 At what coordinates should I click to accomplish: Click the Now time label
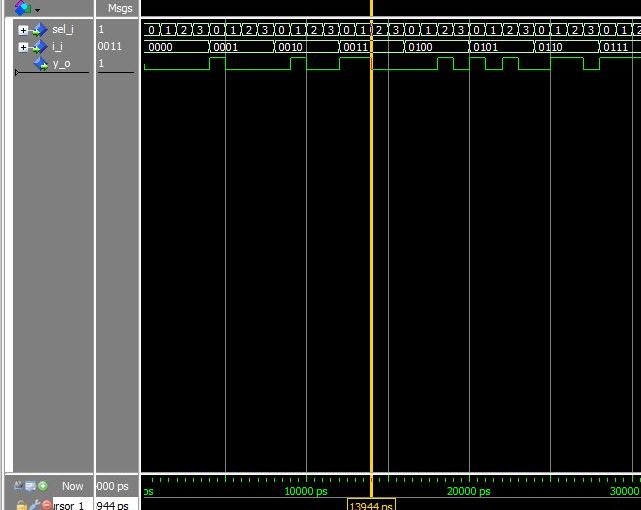pos(72,486)
